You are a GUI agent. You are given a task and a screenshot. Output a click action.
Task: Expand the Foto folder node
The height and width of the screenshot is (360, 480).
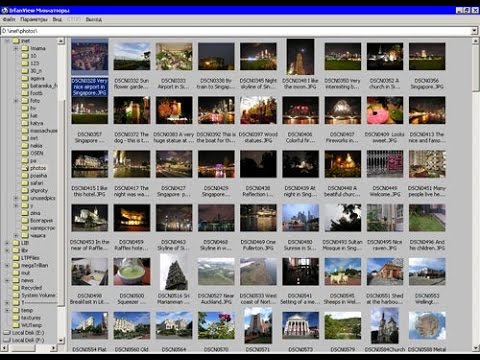pyautogui.click(x=16, y=100)
